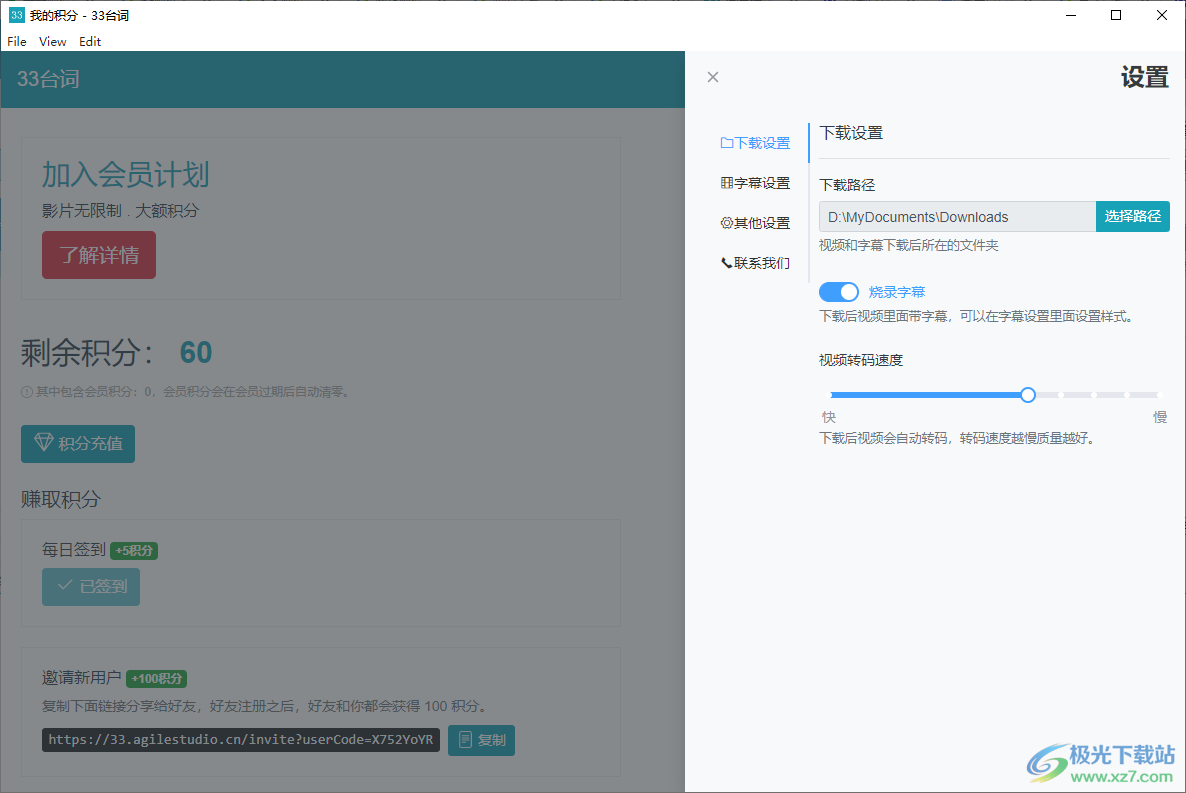This screenshot has width=1186, height=793.
Task: Click the remaining points value 60
Action: (x=196, y=353)
